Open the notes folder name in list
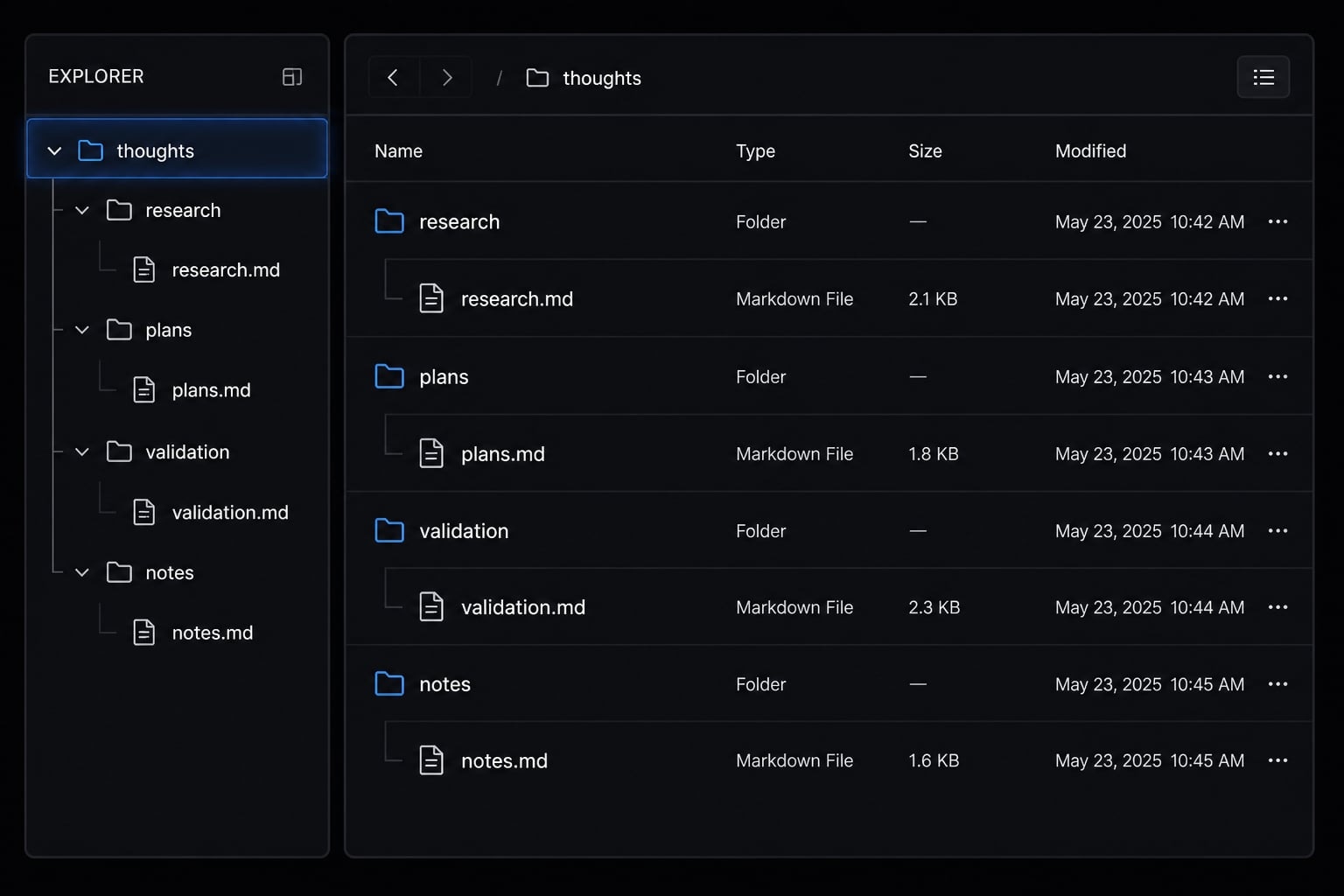Viewport: 1344px width, 896px height. tap(444, 683)
